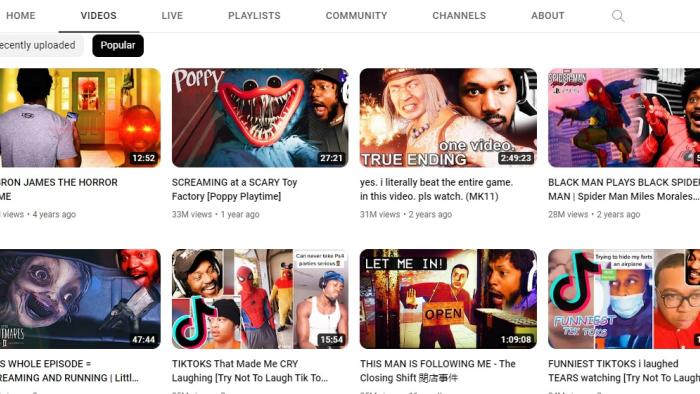Sort videos by Recently uploaded
This screenshot has width=700, height=394.
[41, 46]
